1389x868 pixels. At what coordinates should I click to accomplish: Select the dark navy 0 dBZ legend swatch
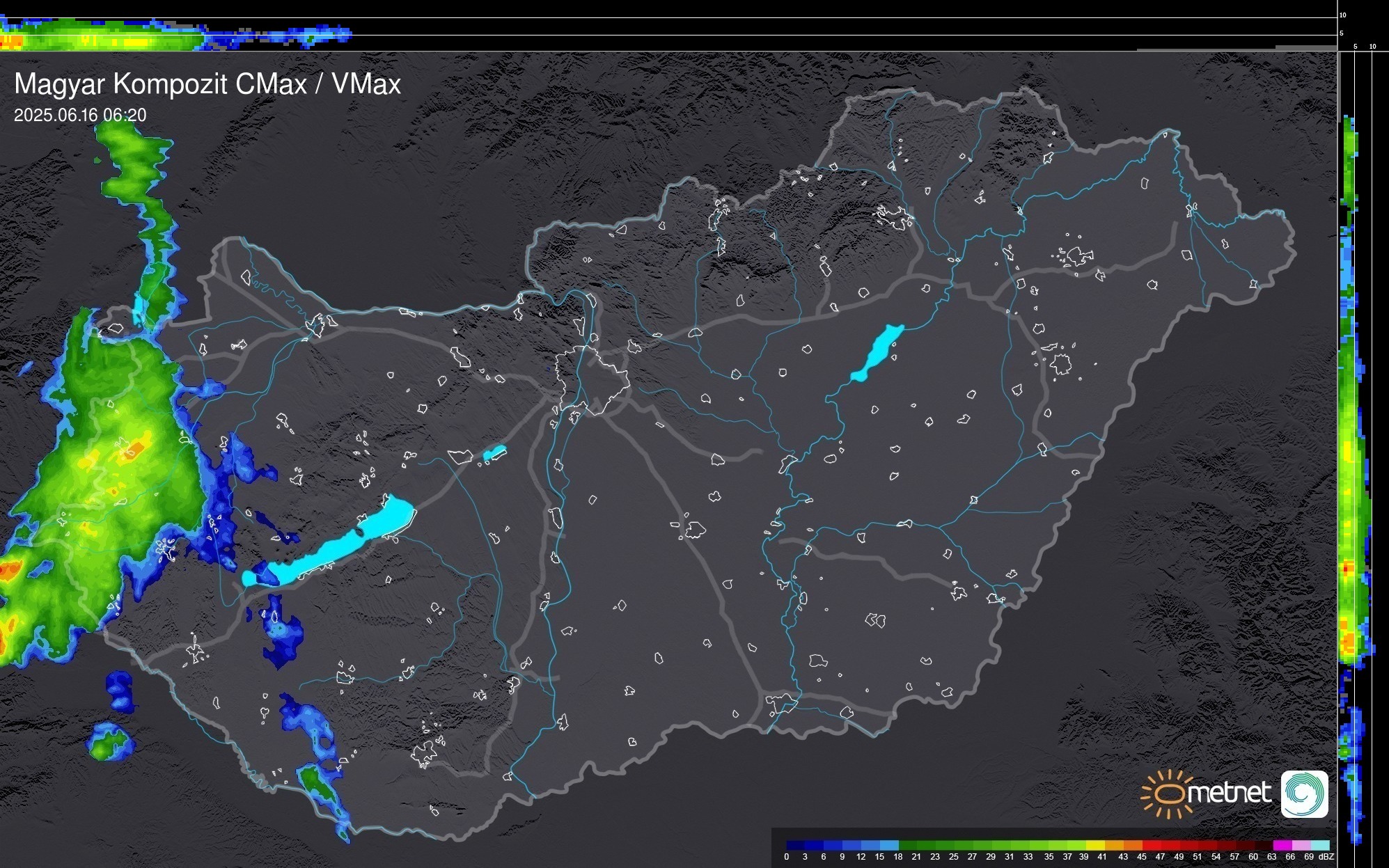click(x=796, y=845)
